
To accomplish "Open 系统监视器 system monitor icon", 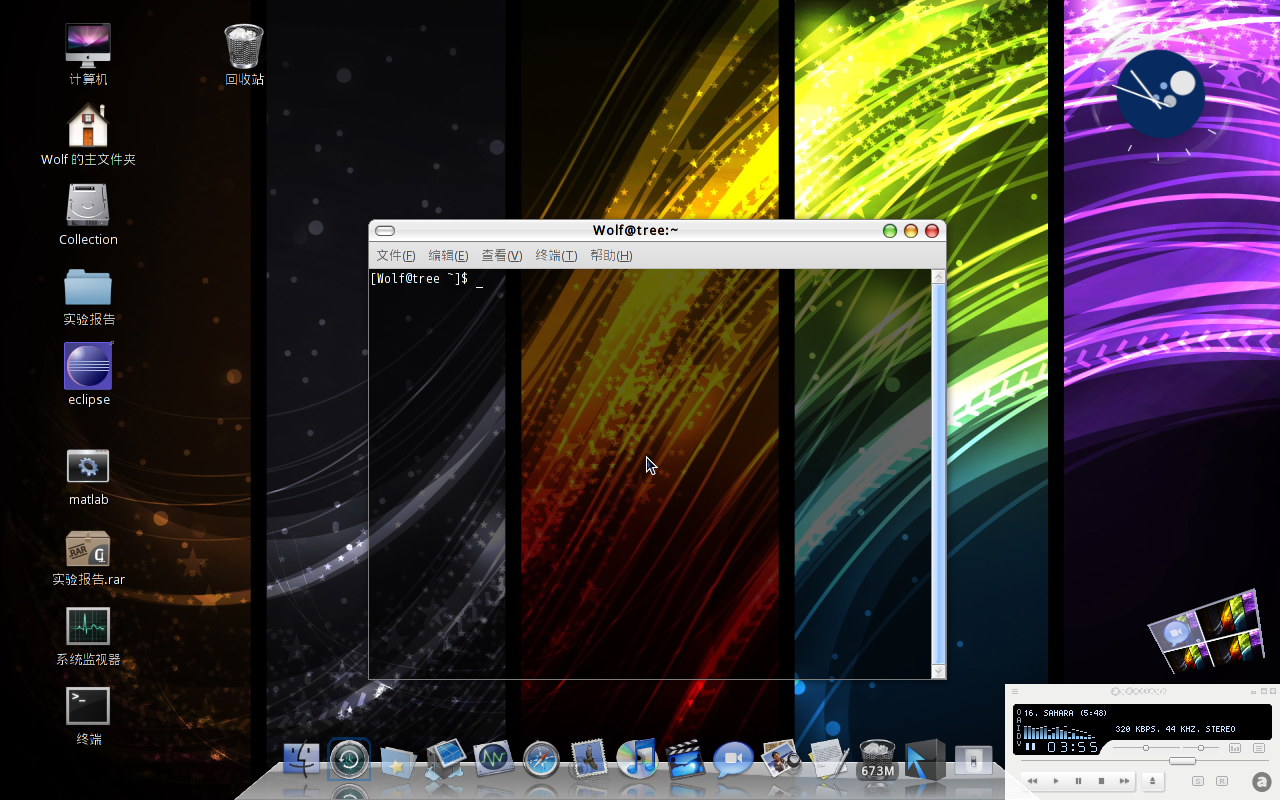I will (88, 626).
